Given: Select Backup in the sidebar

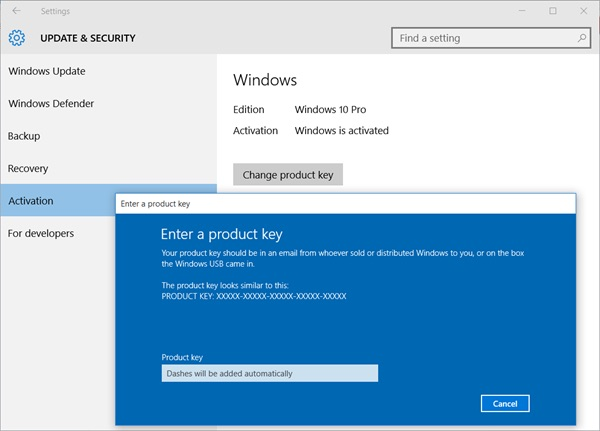Looking at the screenshot, I should 24,136.
